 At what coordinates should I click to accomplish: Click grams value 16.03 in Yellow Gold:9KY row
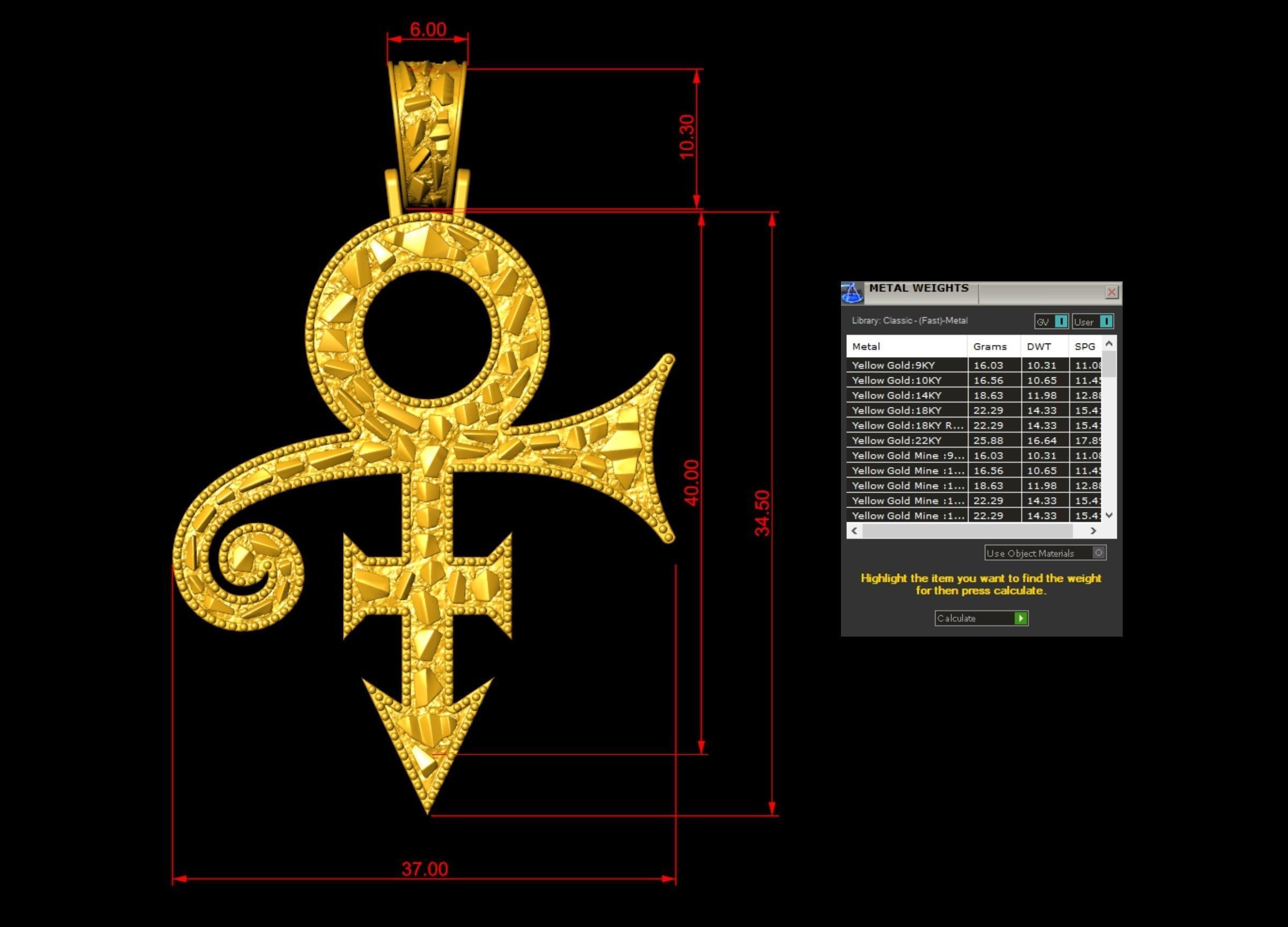point(988,365)
